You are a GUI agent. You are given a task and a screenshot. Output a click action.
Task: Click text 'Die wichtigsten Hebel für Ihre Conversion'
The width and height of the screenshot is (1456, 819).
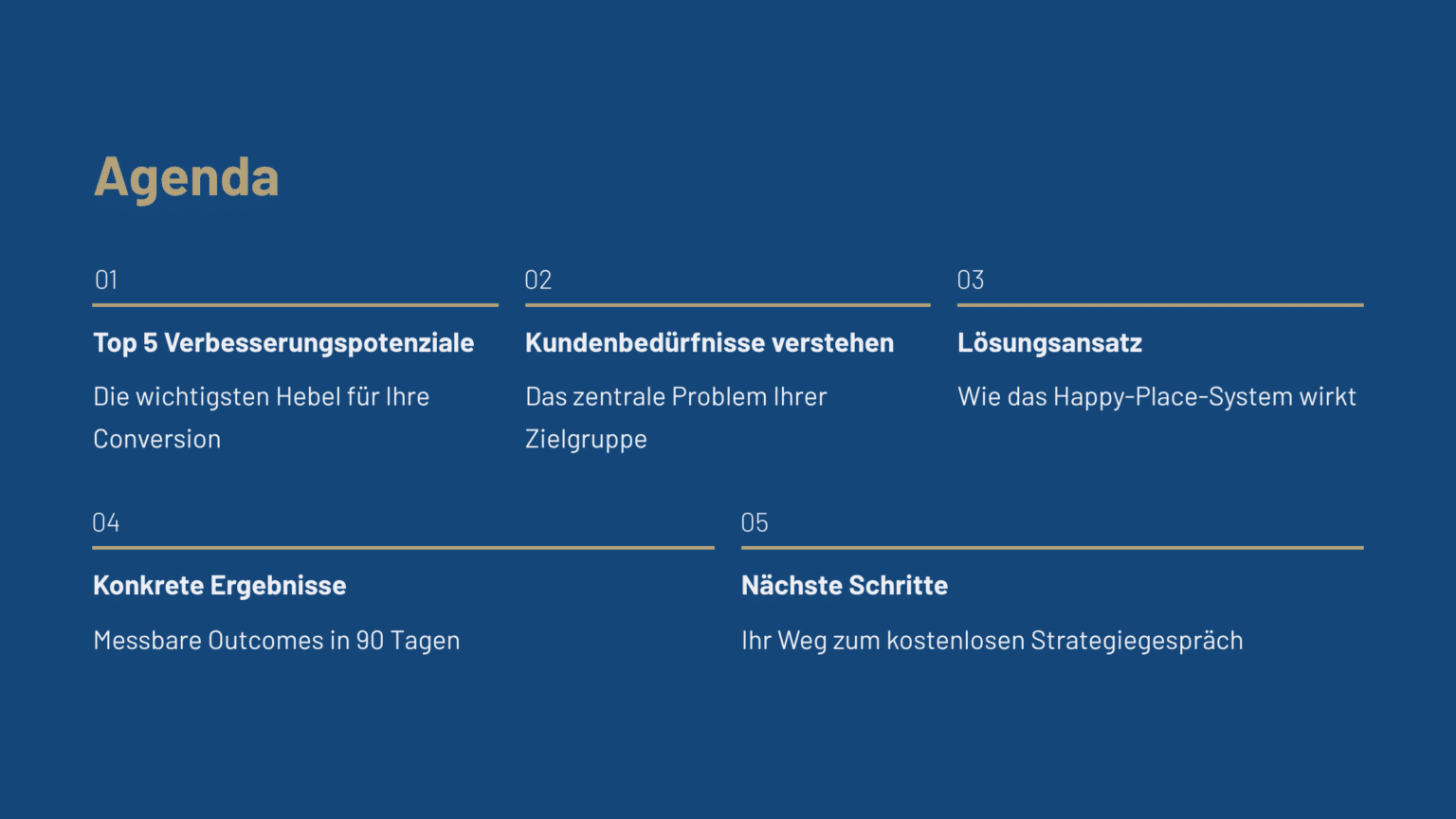click(261, 417)
